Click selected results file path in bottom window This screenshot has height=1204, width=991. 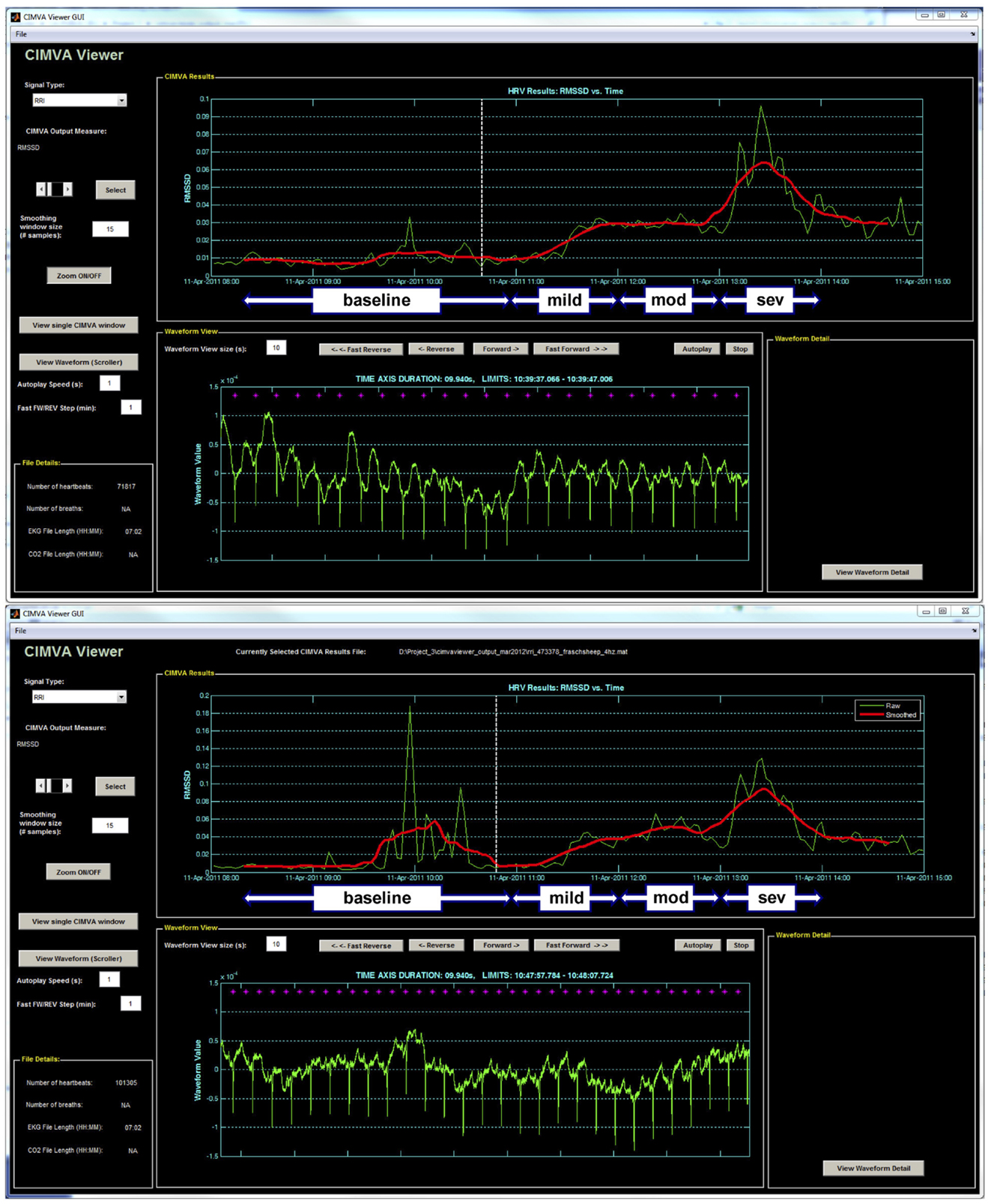click(x=513, y=652)
